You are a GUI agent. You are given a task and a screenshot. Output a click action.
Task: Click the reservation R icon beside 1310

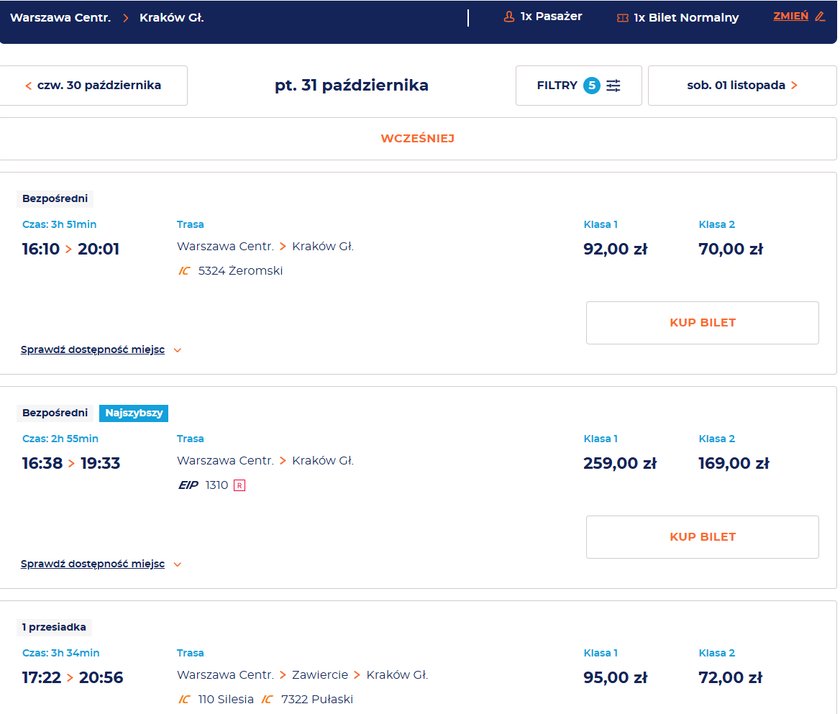239,485
